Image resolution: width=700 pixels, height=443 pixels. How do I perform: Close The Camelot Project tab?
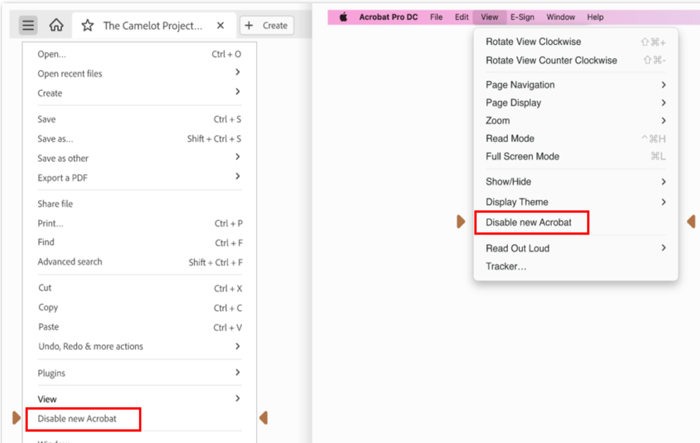[x=220, y=25]
